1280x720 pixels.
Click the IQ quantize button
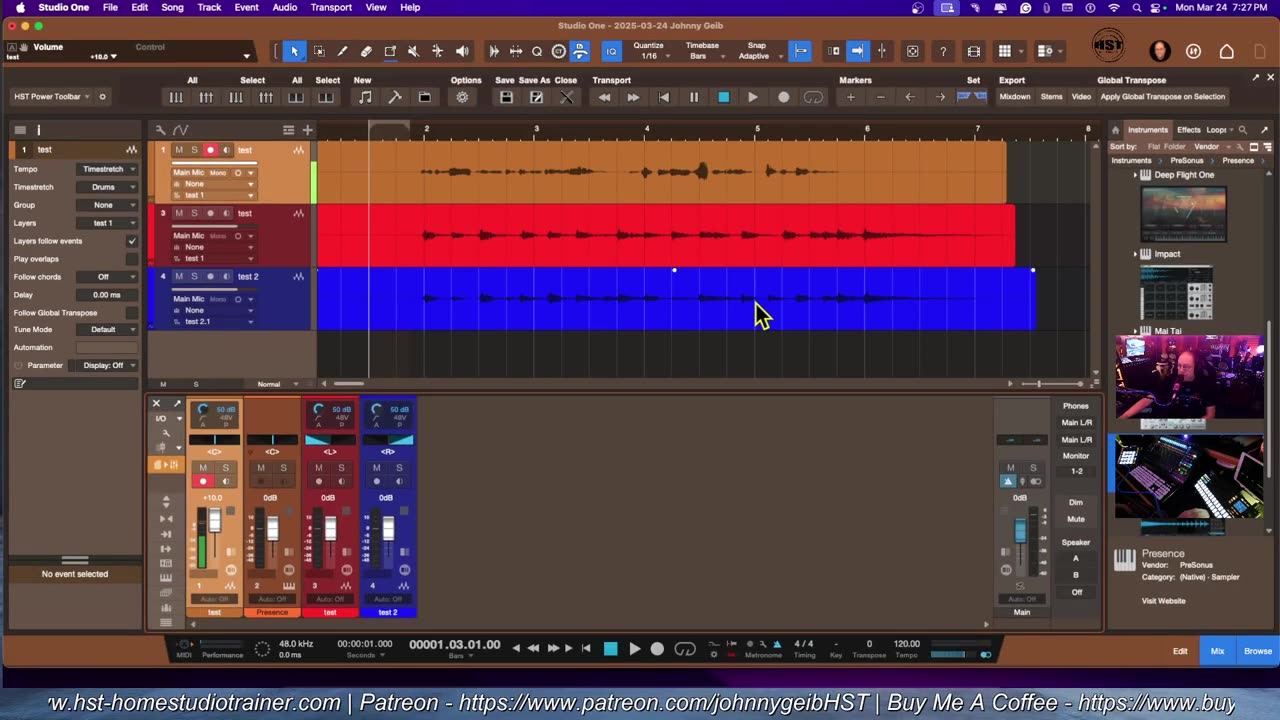pyautogui.click(x=611, y=51)
